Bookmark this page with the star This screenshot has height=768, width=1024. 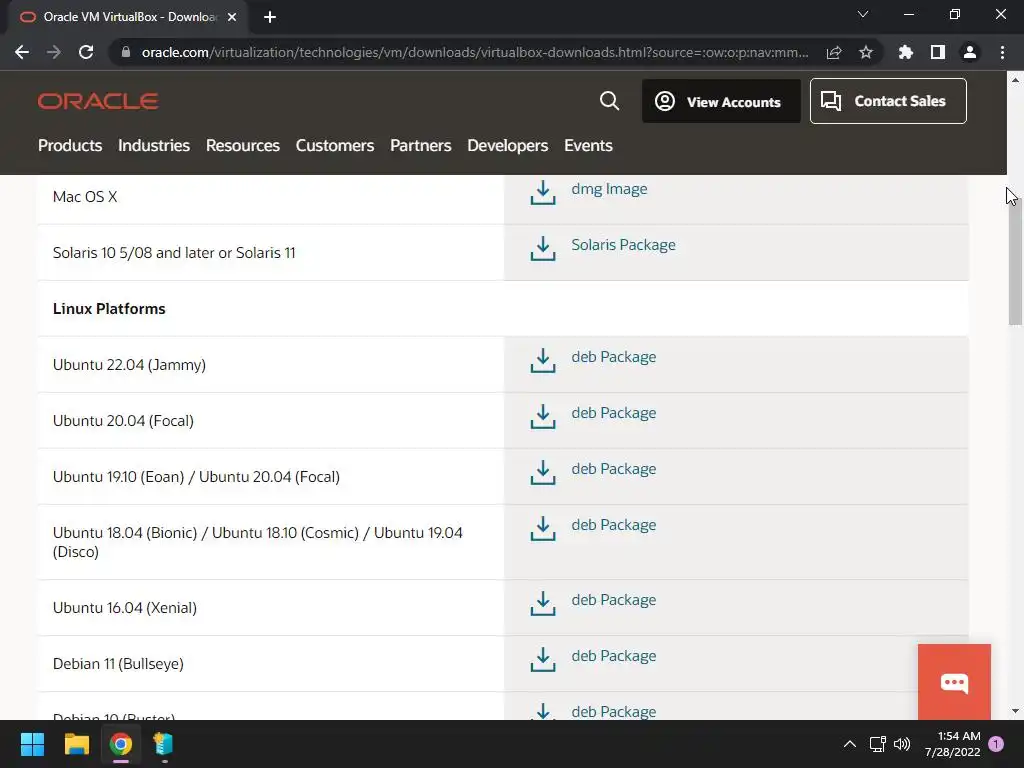[866, 52]
